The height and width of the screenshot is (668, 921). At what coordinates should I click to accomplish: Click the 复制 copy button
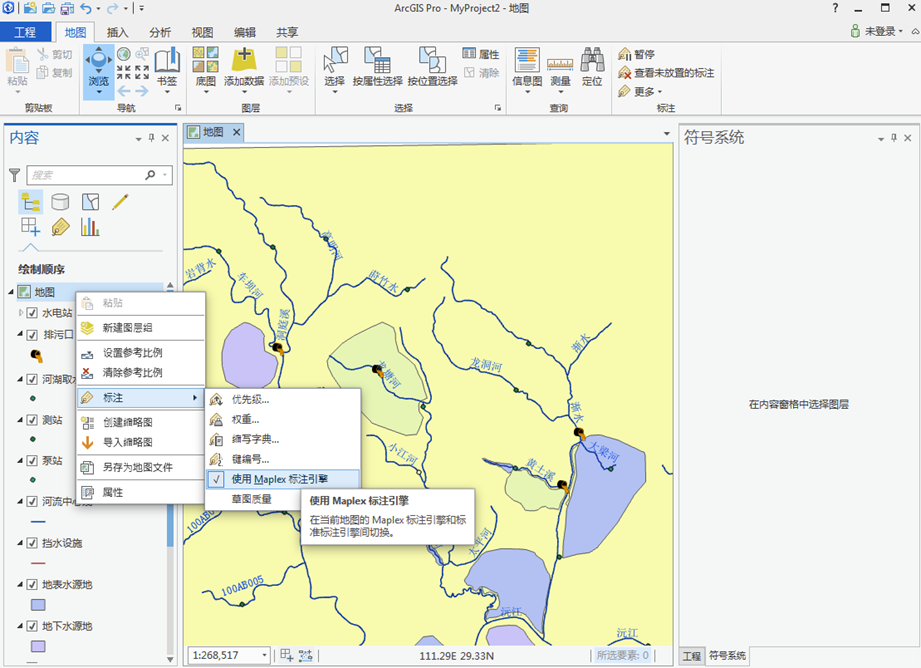coord(55,72)
